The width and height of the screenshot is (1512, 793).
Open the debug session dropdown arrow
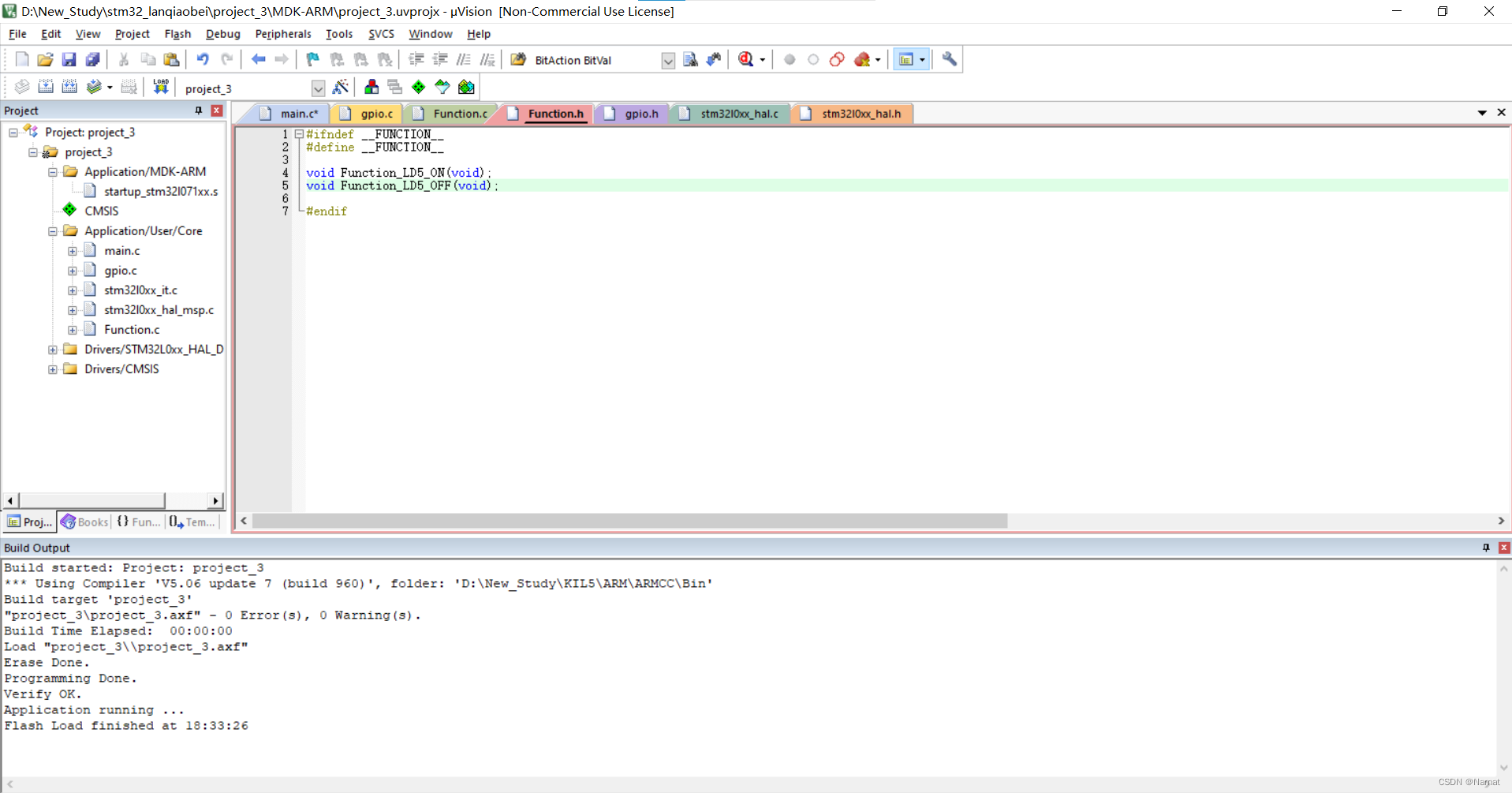tap(762, 60)
